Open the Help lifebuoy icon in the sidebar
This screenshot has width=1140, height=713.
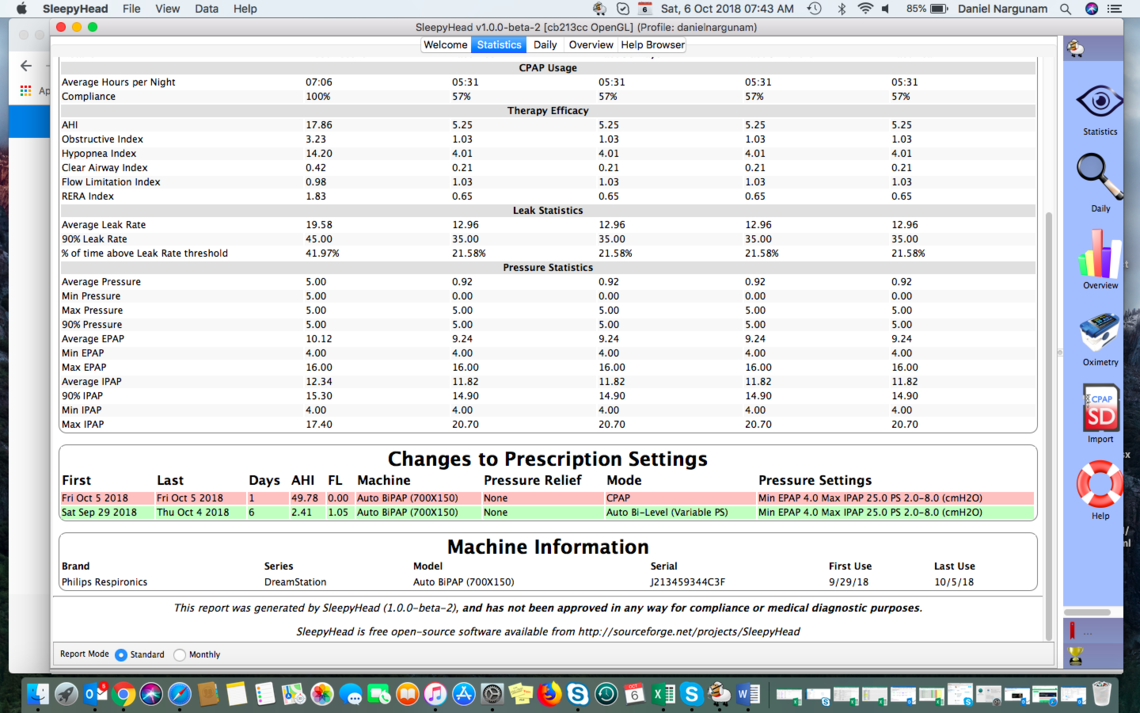1099,484
